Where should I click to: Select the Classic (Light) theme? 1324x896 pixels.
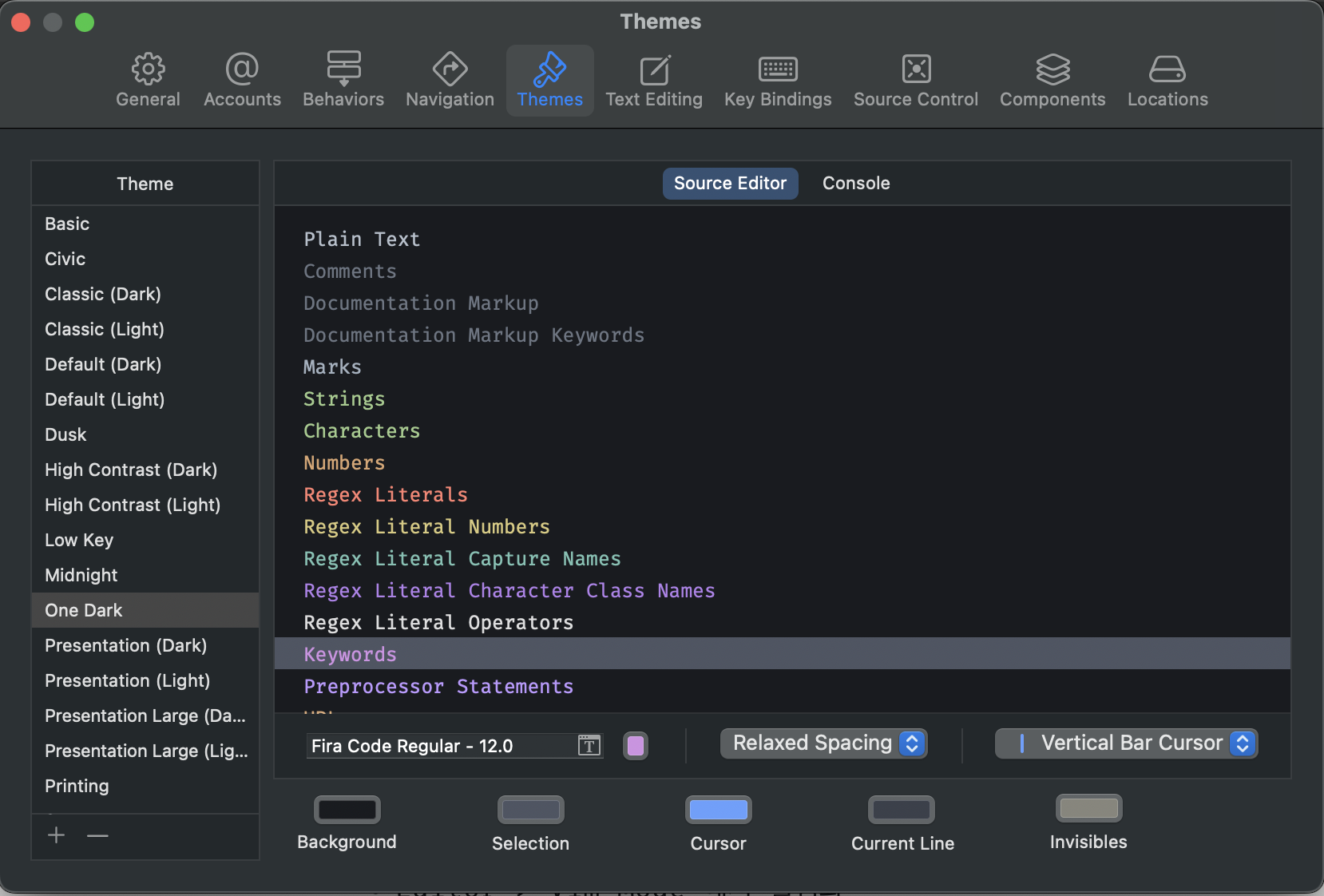pyautogui.click(x=145, y=329)
